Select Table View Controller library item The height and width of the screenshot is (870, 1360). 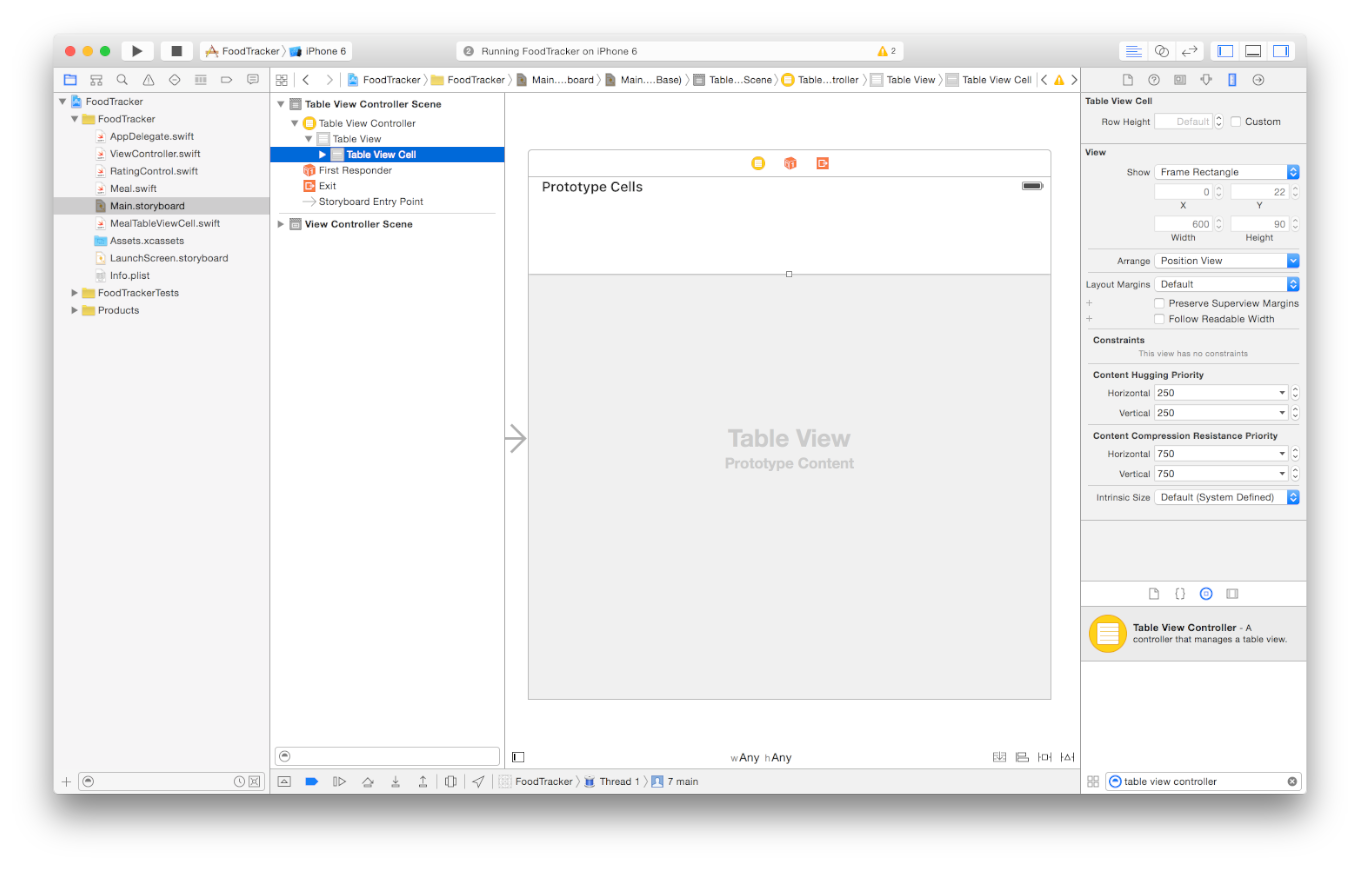click(1193, 633)
